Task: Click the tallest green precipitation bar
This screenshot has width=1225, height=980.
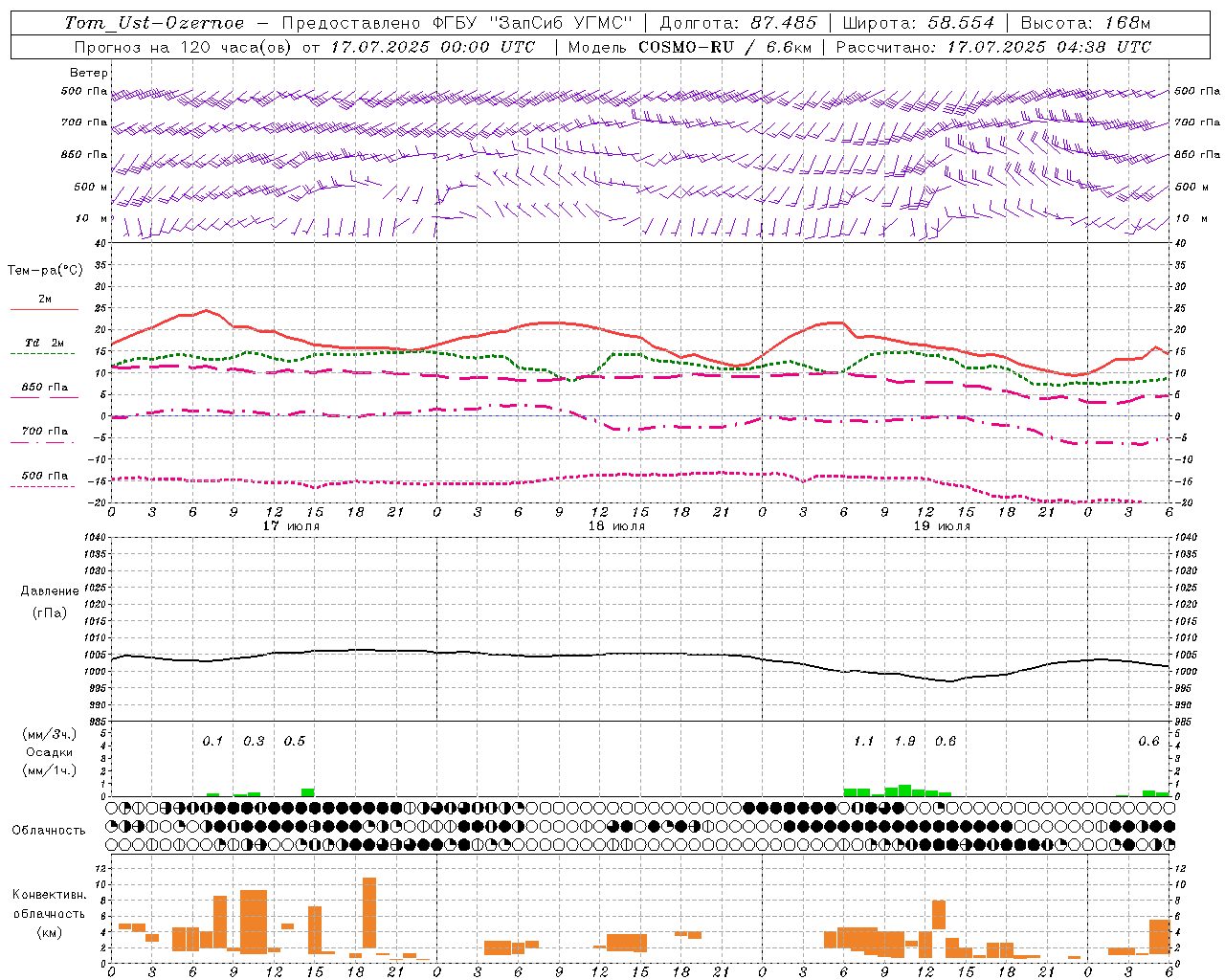Action: coord(904,791)
